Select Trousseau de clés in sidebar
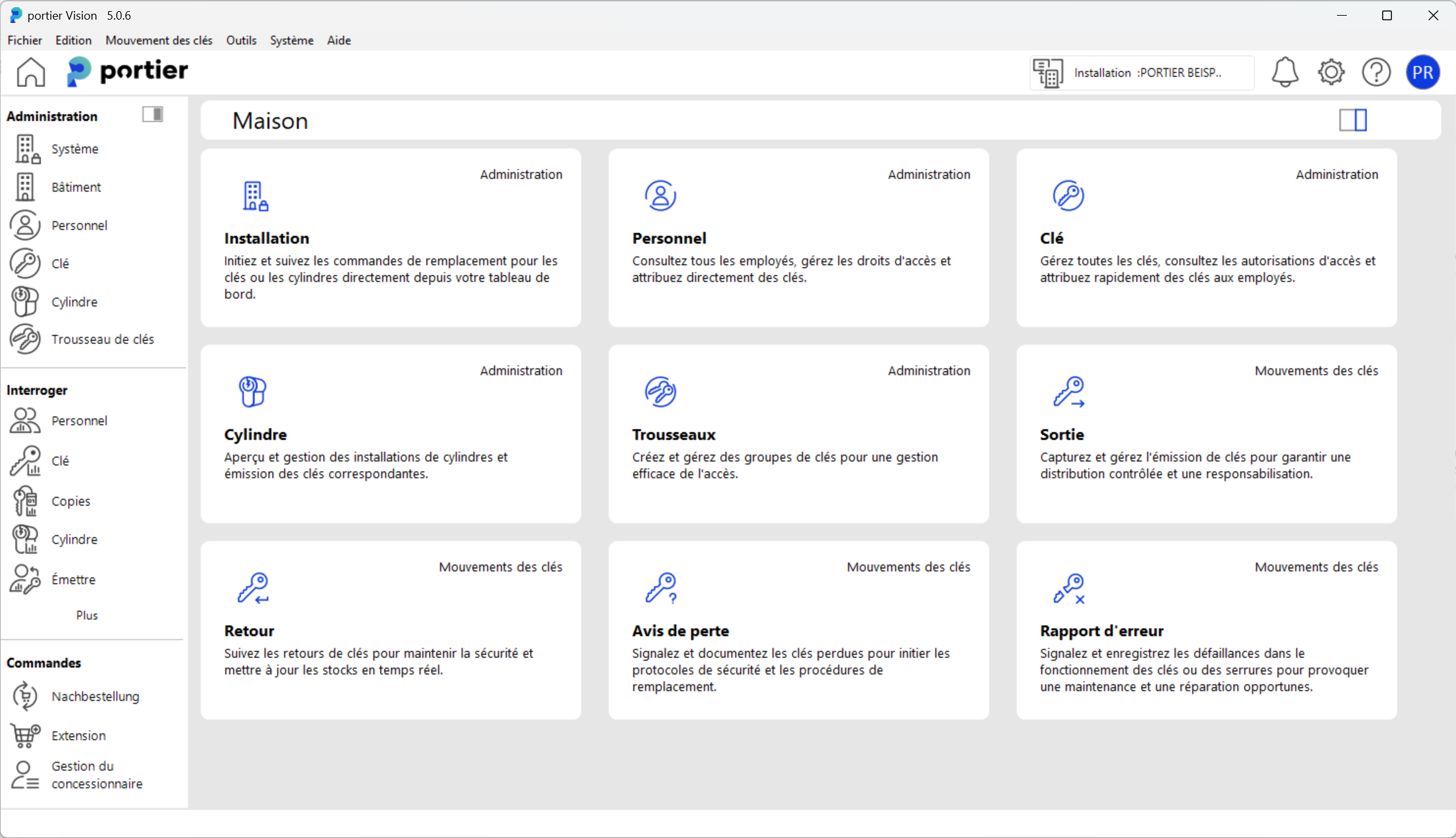Screen dimensions: 1456x838 pos(102,339)
